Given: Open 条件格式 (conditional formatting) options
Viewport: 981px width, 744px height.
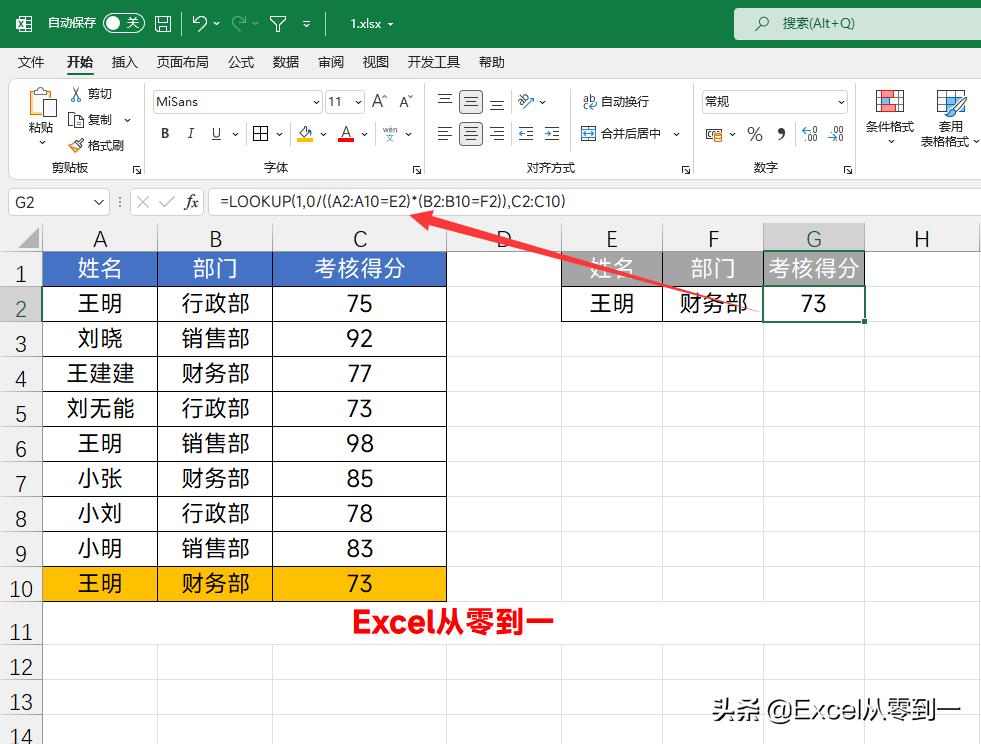Looking at the screenshot, I should tap(889, 115).
